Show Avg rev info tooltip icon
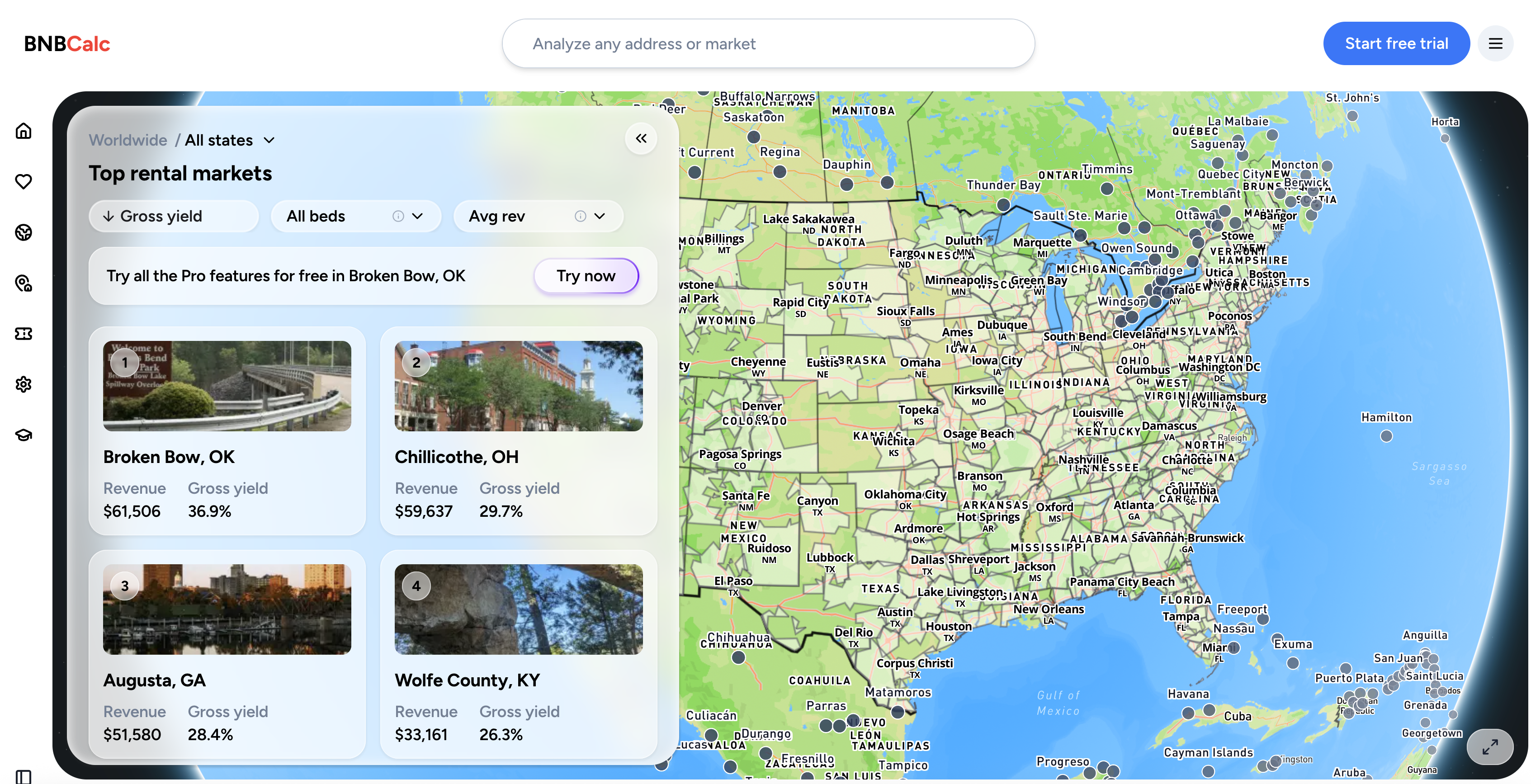 581,217
